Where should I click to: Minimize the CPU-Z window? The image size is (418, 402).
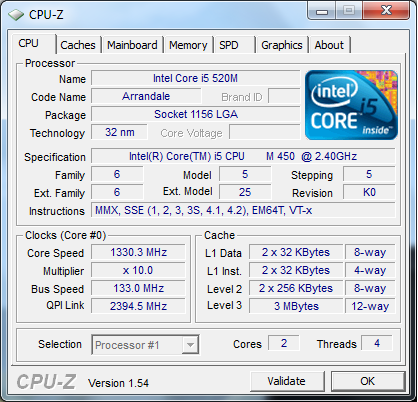pos(322,11)
